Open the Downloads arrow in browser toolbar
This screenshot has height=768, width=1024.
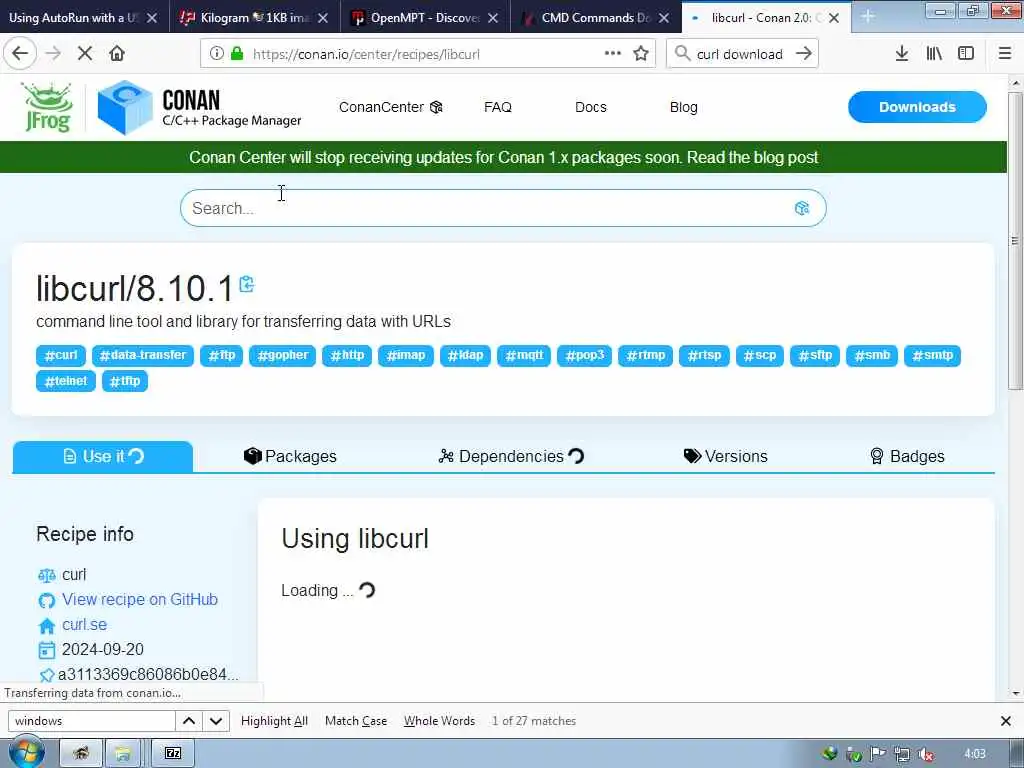[902, 54]
